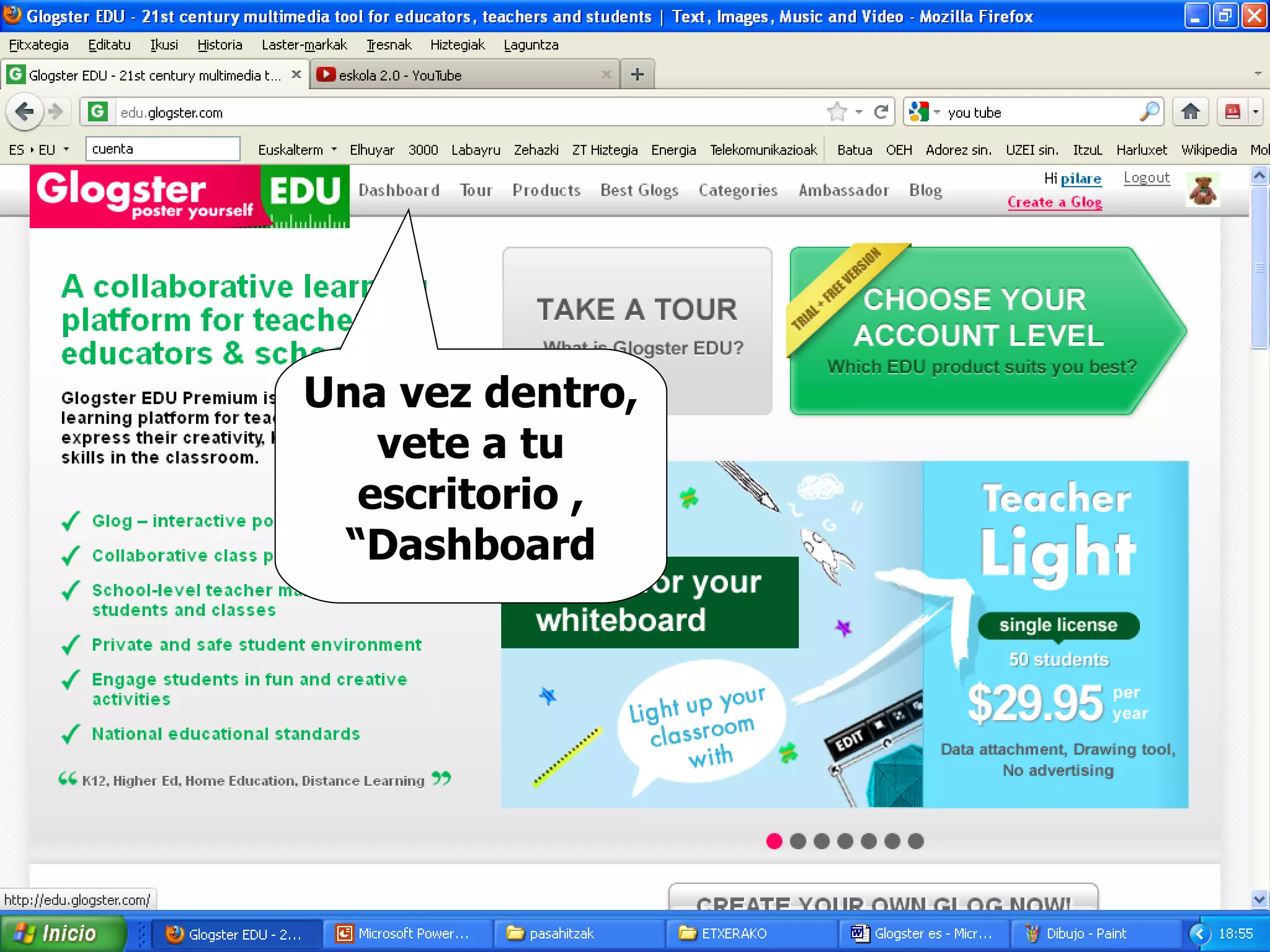The width and height of the screenshot is (1270, 952).
Task: Reload the page with the refresh icon
Action: point(881,112)
